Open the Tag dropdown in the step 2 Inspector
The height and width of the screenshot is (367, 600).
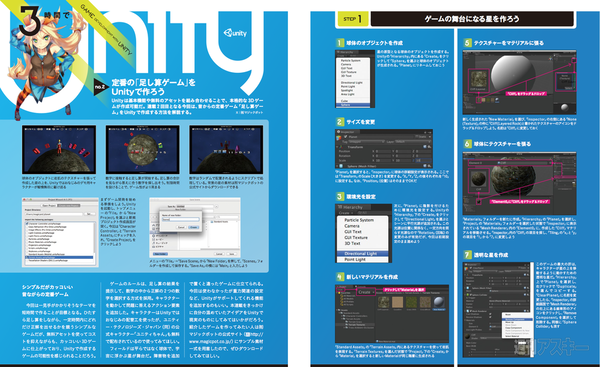pos(366,142)
